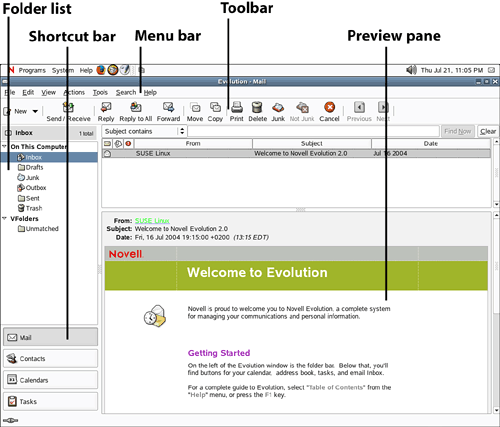Open the Evolution Help menu
500x427 pixels.
pos(150,92)
